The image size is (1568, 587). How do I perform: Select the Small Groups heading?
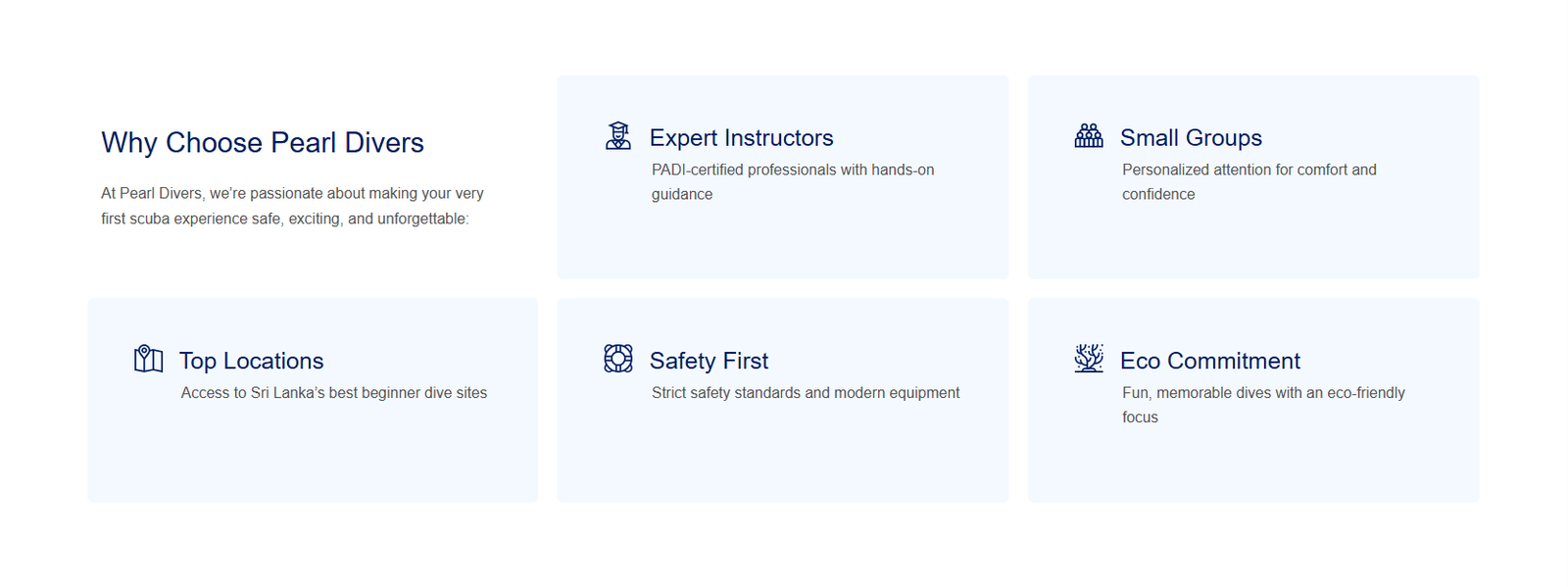[1191, 138]
